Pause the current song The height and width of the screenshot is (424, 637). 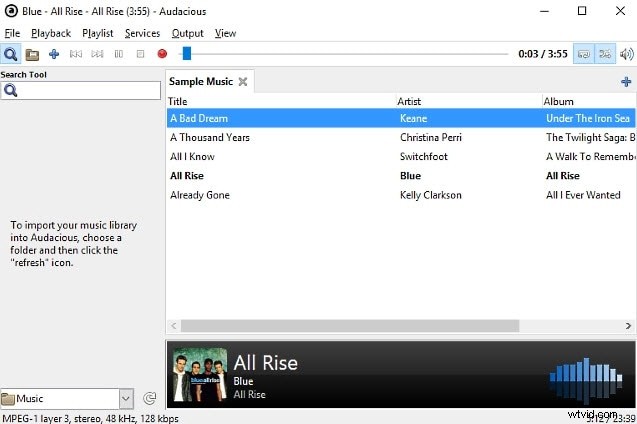(119, 54)
